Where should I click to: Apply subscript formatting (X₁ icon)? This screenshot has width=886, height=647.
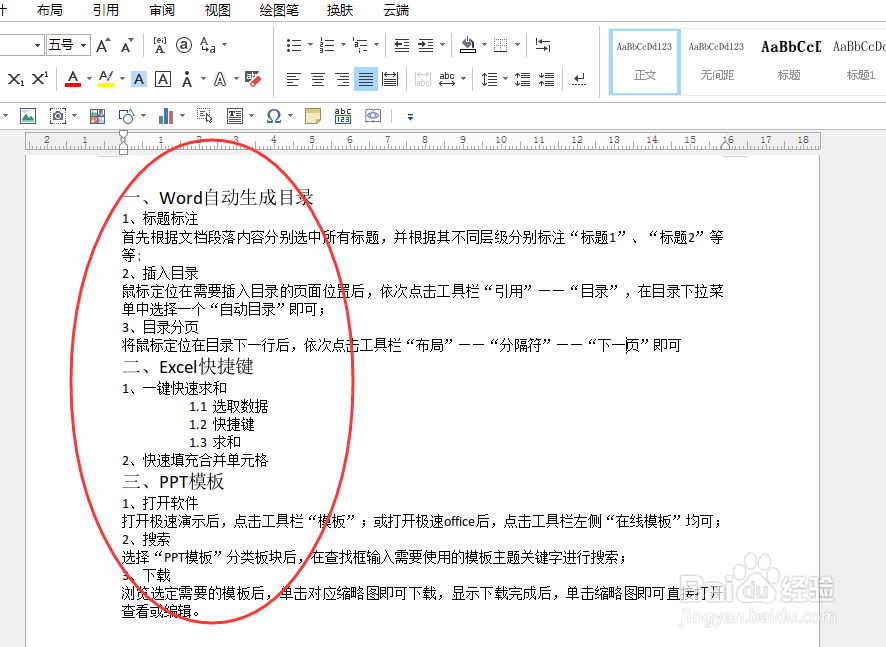[14, 77]
